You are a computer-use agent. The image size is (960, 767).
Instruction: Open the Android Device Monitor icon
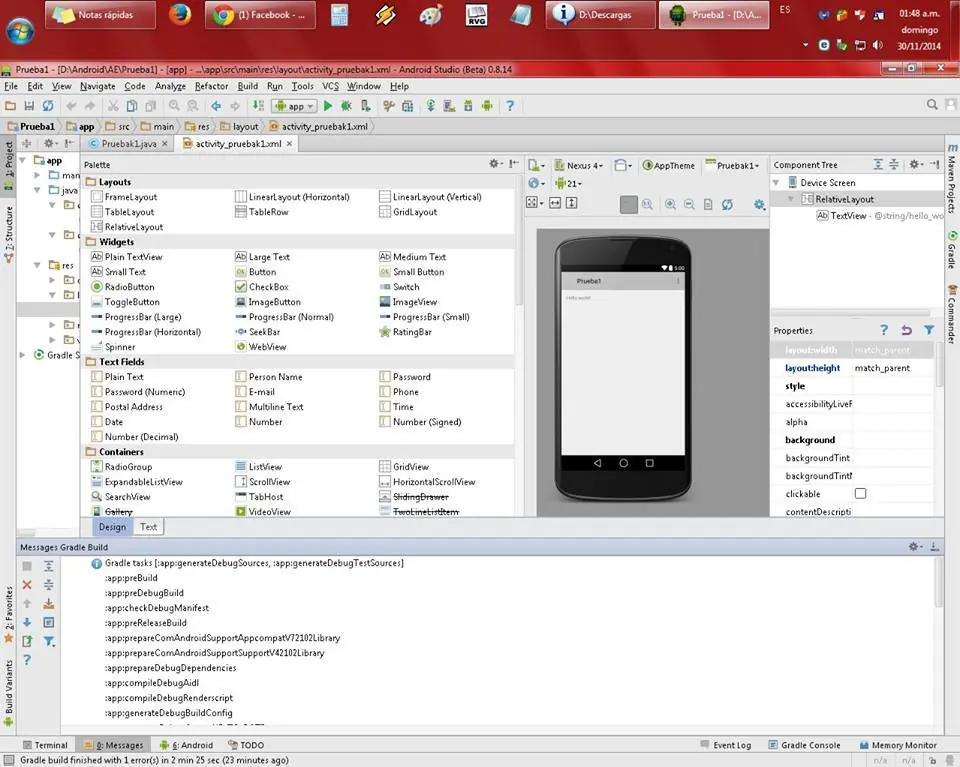point(487,106)
